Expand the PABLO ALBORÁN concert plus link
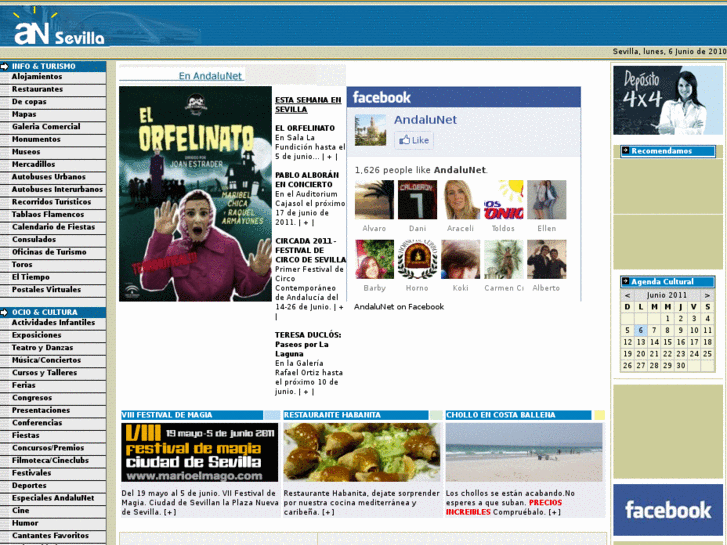 click(306, 223)
